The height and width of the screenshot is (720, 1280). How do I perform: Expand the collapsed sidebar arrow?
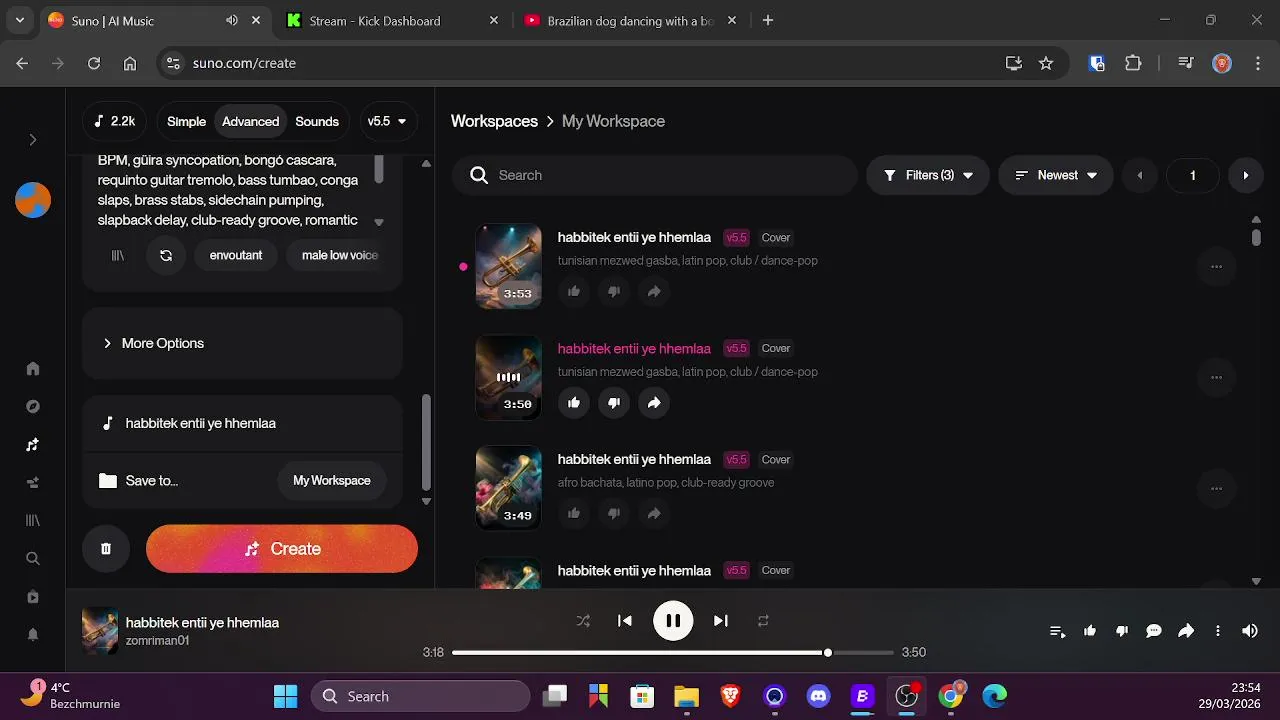[33, 140]
